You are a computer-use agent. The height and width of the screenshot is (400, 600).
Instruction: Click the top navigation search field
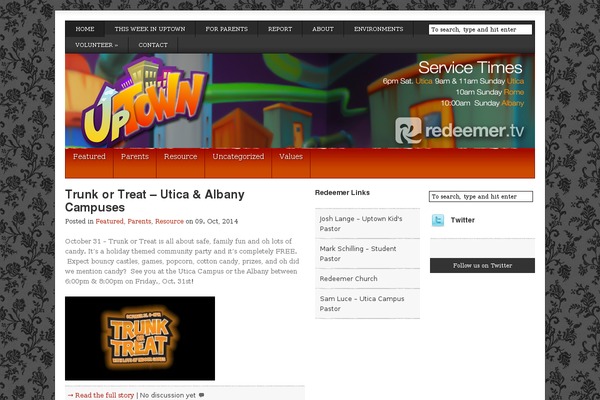pyautogui.click(x=480, y=29)
